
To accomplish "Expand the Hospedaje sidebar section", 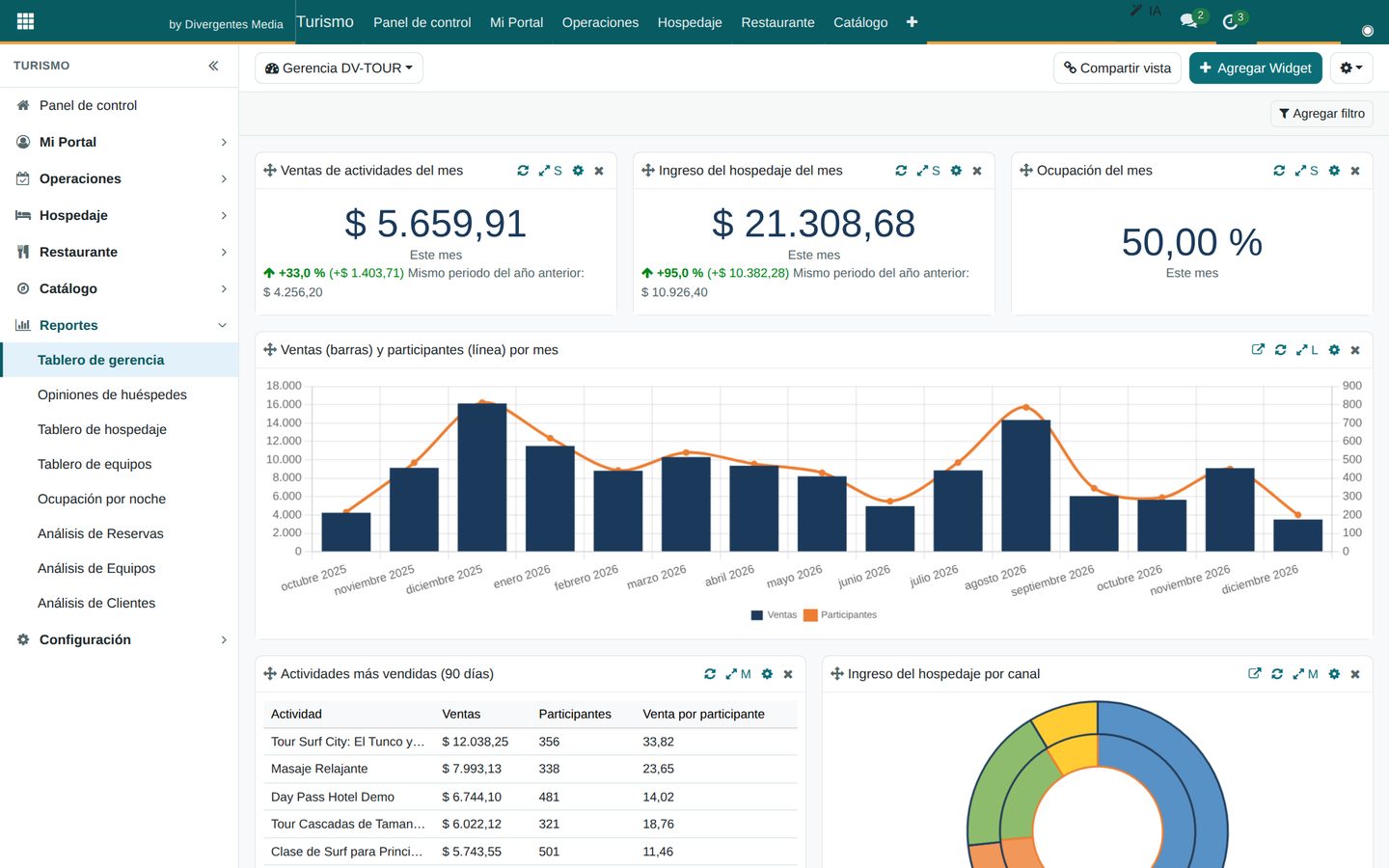I will click(119, 215).
